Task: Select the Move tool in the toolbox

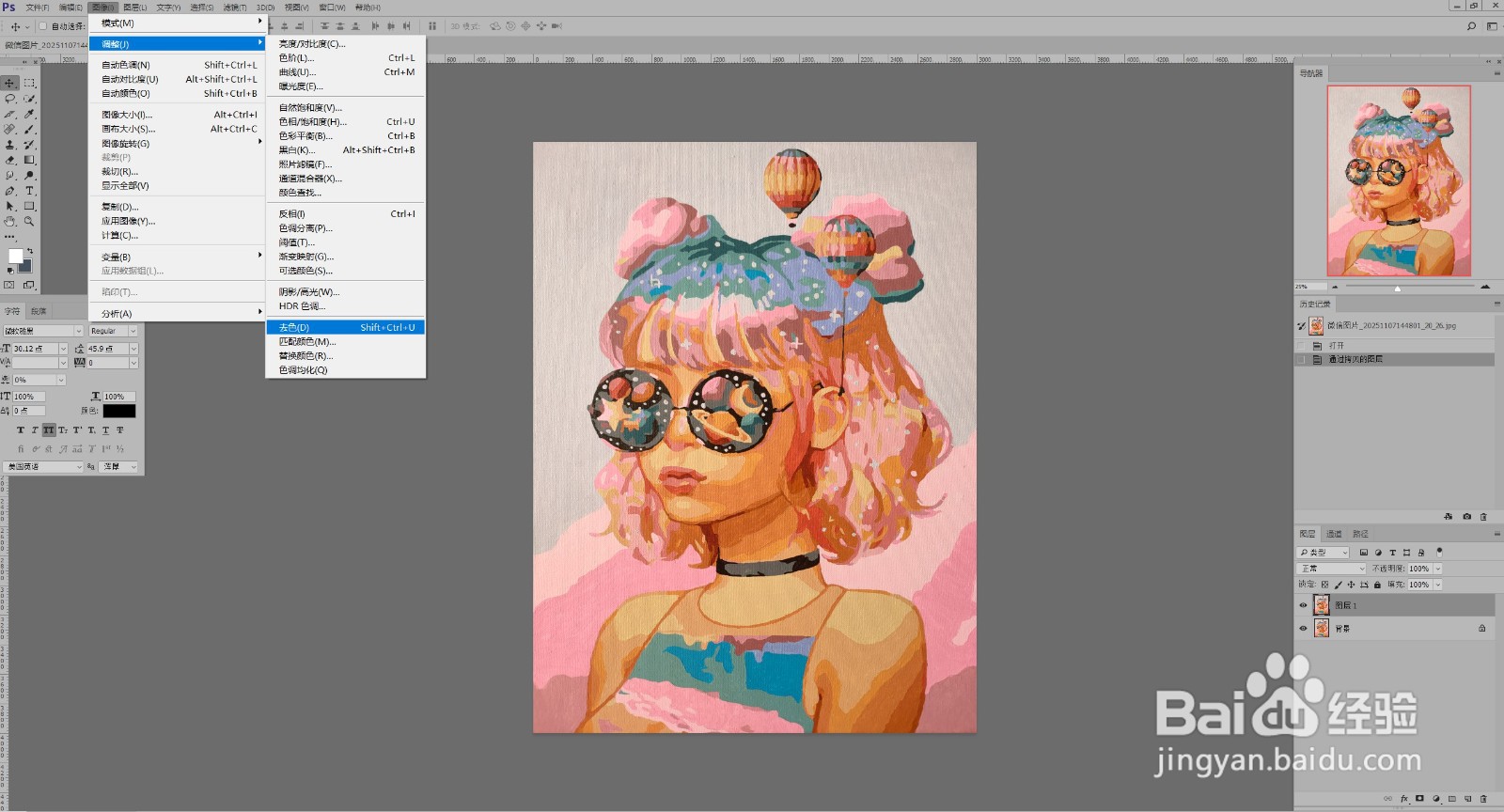Action: 9,84
